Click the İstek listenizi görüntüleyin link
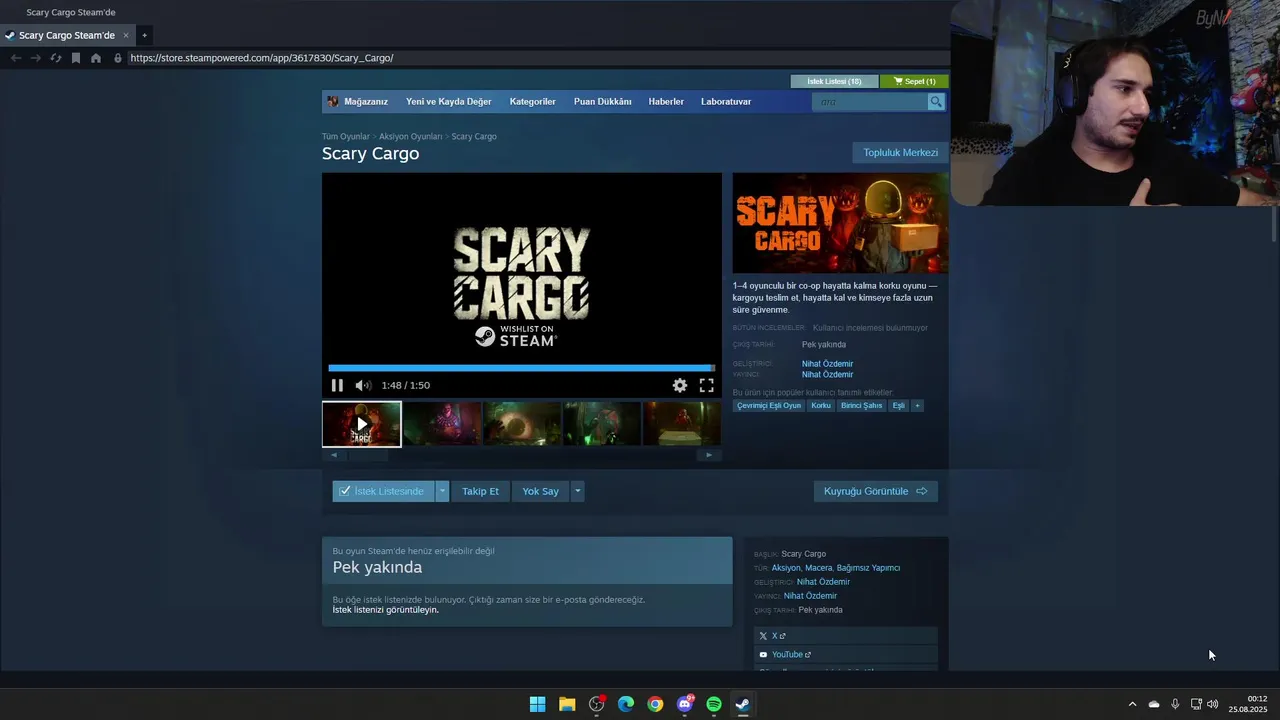The width and height of the screenshot is (1280, 720). [x=385, y=610]
